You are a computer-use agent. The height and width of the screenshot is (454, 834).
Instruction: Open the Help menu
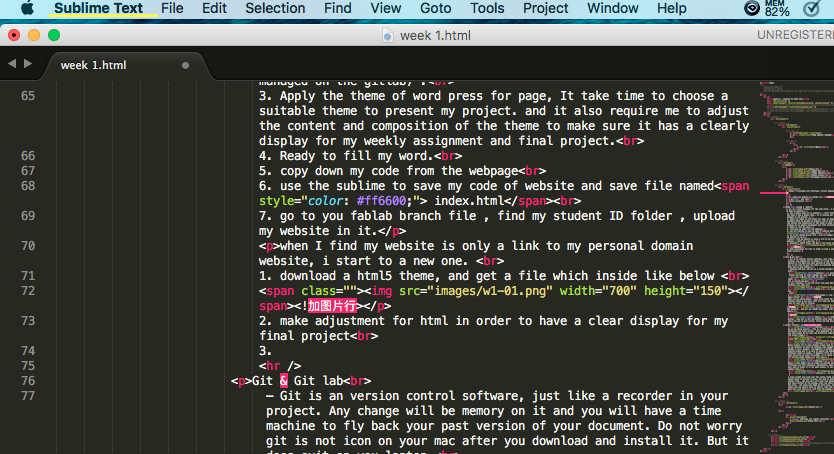pos(672,9)
